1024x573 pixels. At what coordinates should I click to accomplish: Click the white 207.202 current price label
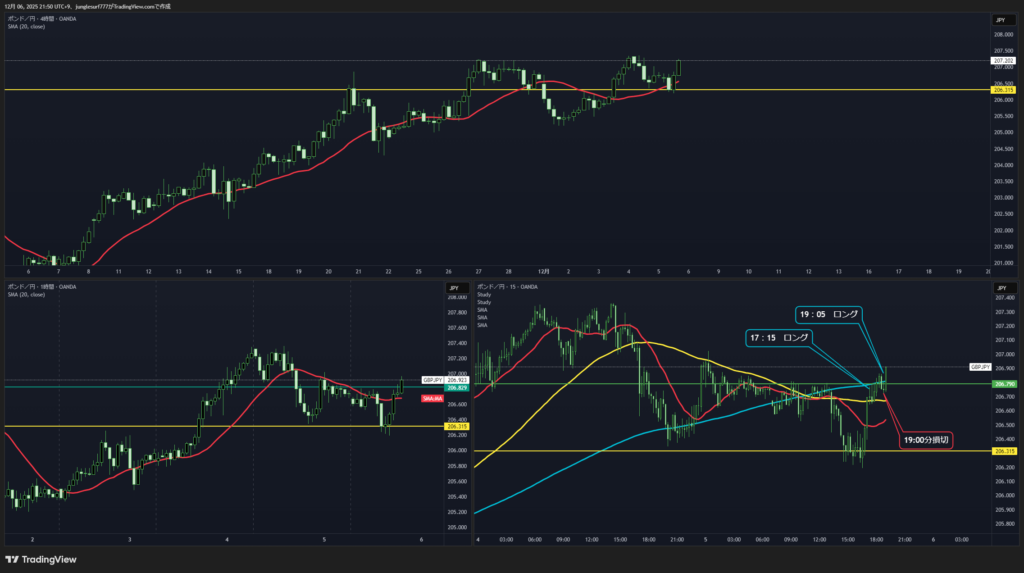click(x=1002, y=61)
